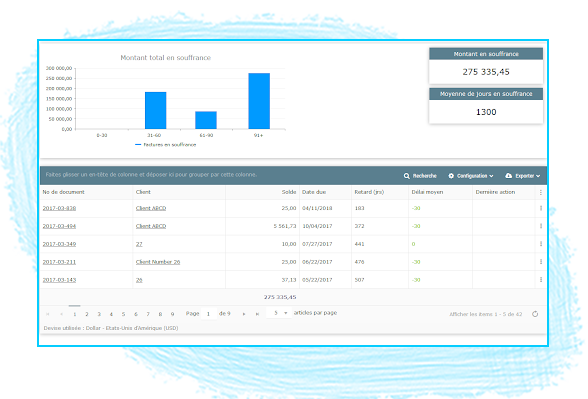Image resolution: width=588 pixels, height=399 pixels.
Task: Go to page 9 in pager
Action: [x=172, y=314]
